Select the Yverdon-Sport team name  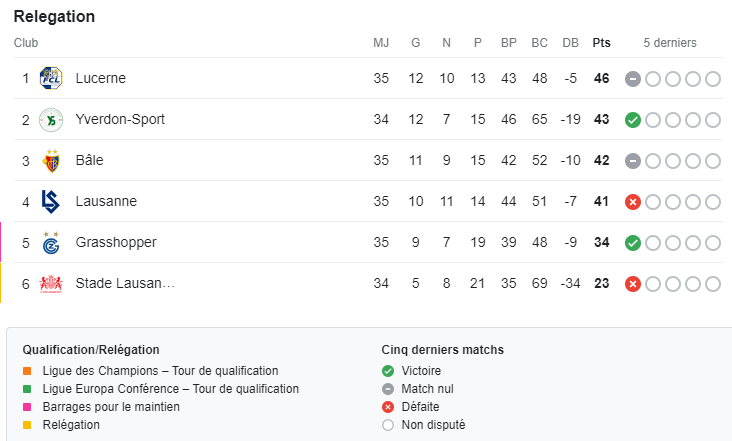pyautogui.click(x=120, y=120)
